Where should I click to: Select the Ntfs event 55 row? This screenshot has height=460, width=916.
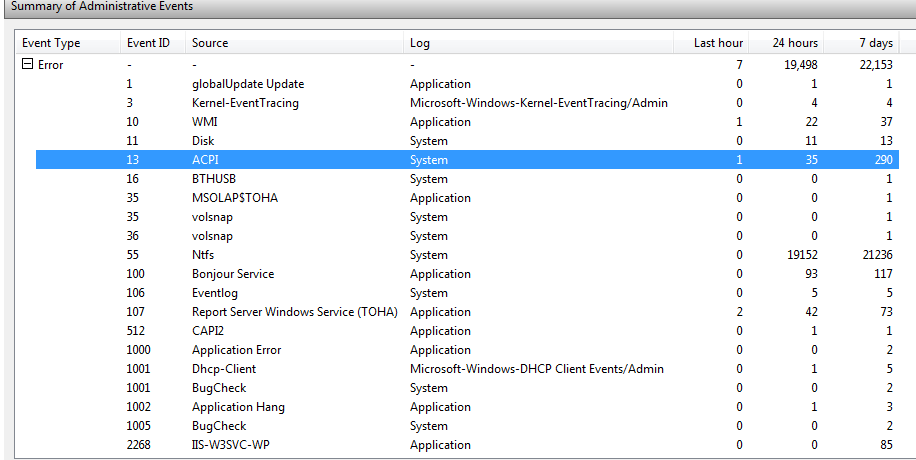[203, 255]
